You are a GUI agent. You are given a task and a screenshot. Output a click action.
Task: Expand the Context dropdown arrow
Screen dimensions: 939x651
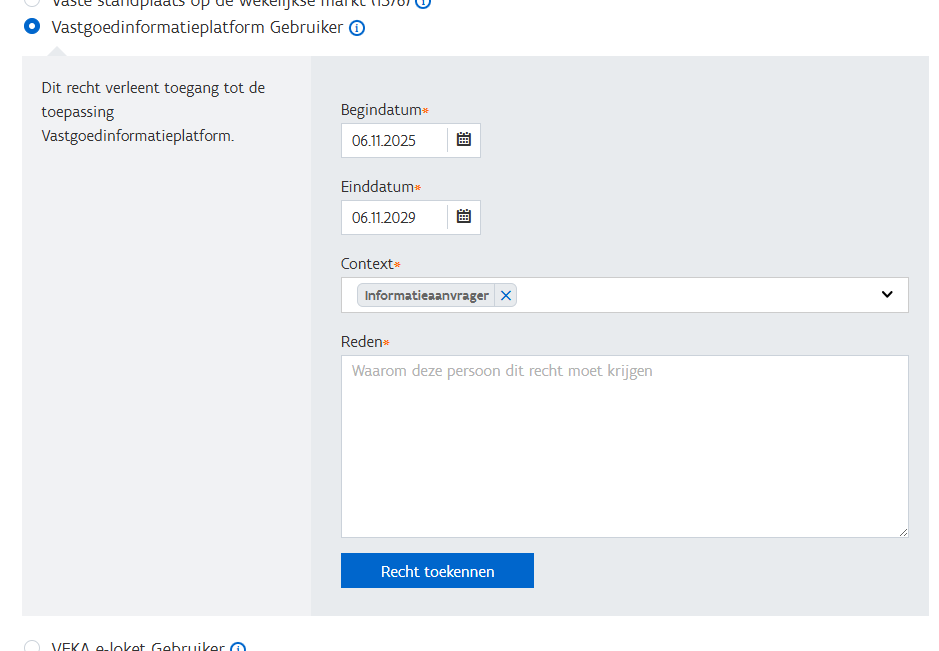[887, 295]
